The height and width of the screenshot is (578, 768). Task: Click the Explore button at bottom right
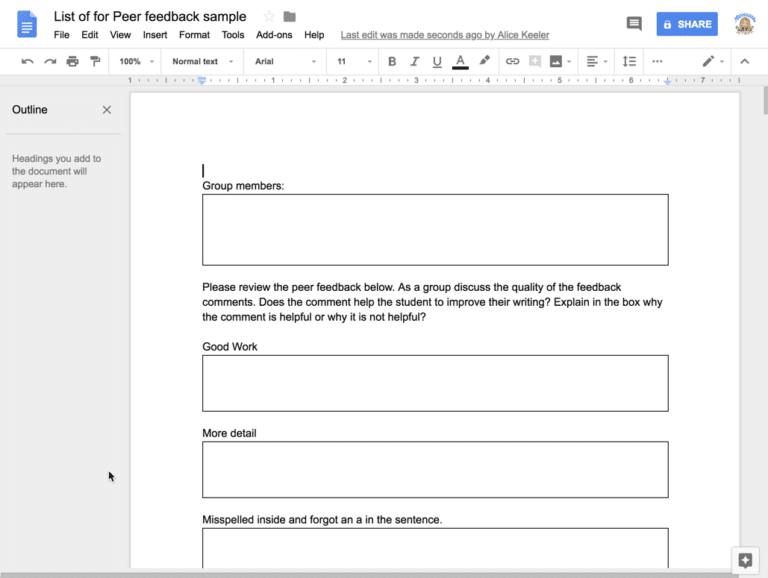pyautogui.click(x=745, y=560)
